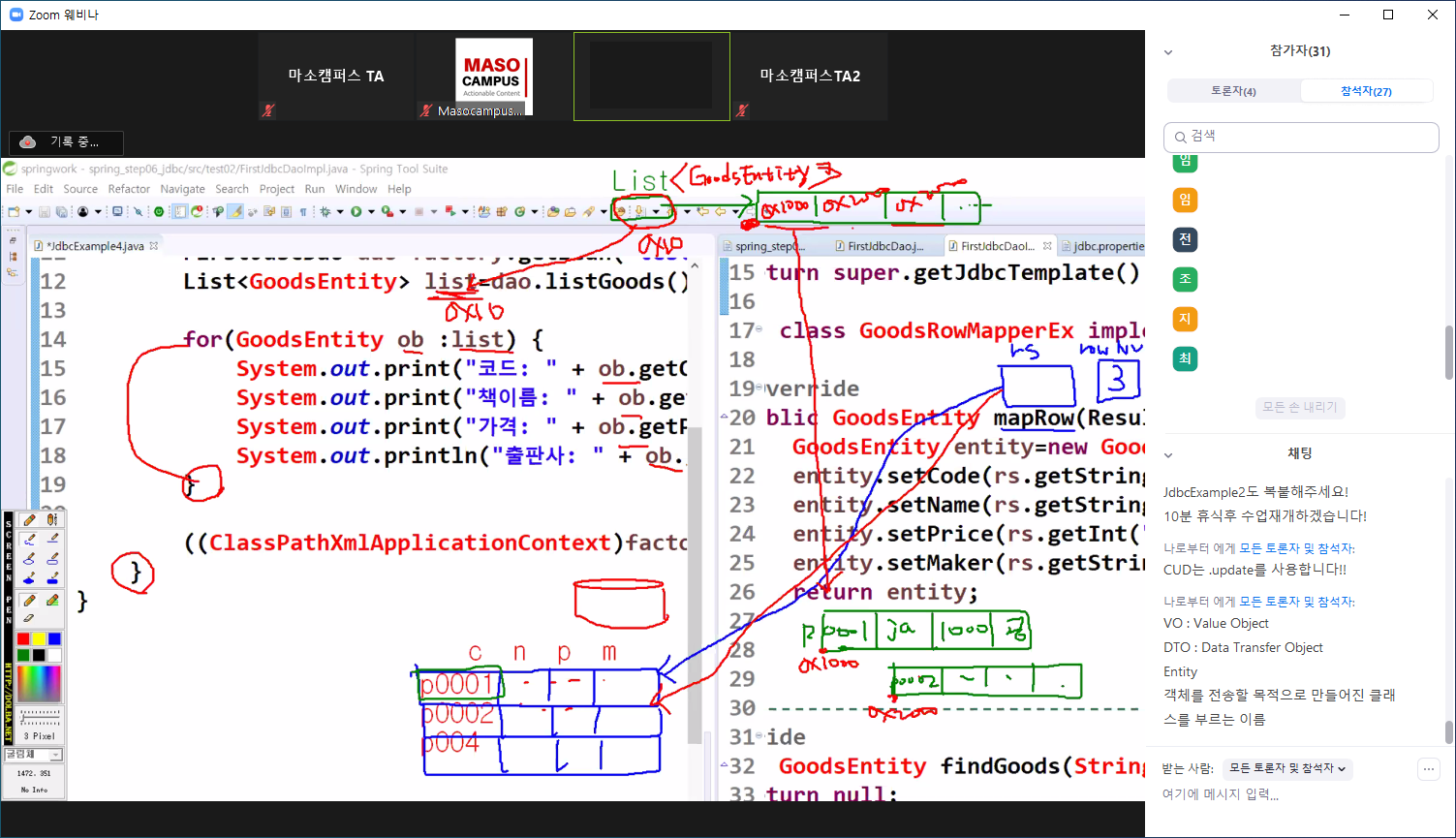This screenshot has height=838, width=1456.
Task: Open the JdbcExample4.java editor tab
Action: click(x=95, y=246)
